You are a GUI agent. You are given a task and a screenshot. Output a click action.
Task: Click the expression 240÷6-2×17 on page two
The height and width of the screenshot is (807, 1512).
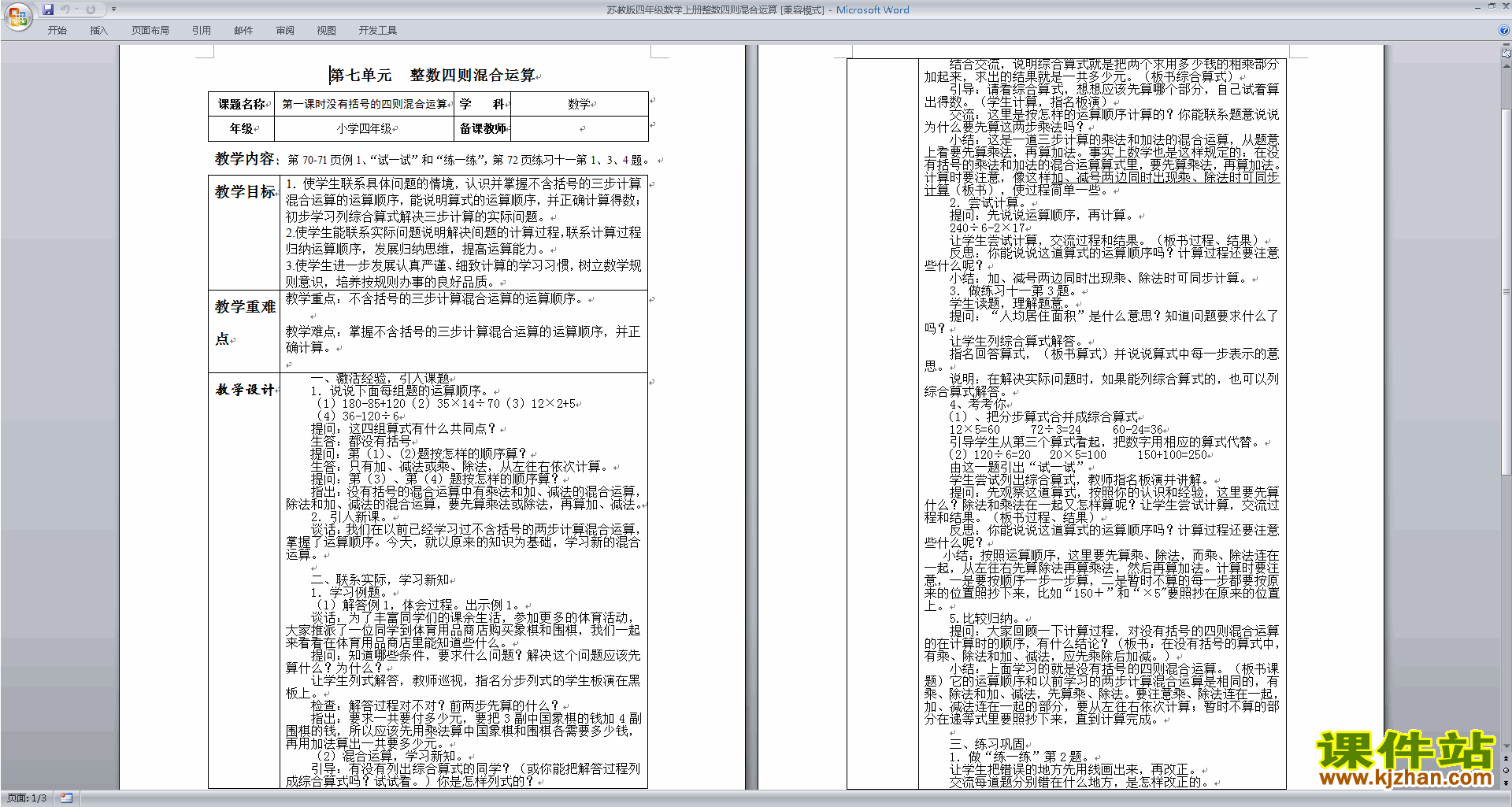click(x=988, y=228)
